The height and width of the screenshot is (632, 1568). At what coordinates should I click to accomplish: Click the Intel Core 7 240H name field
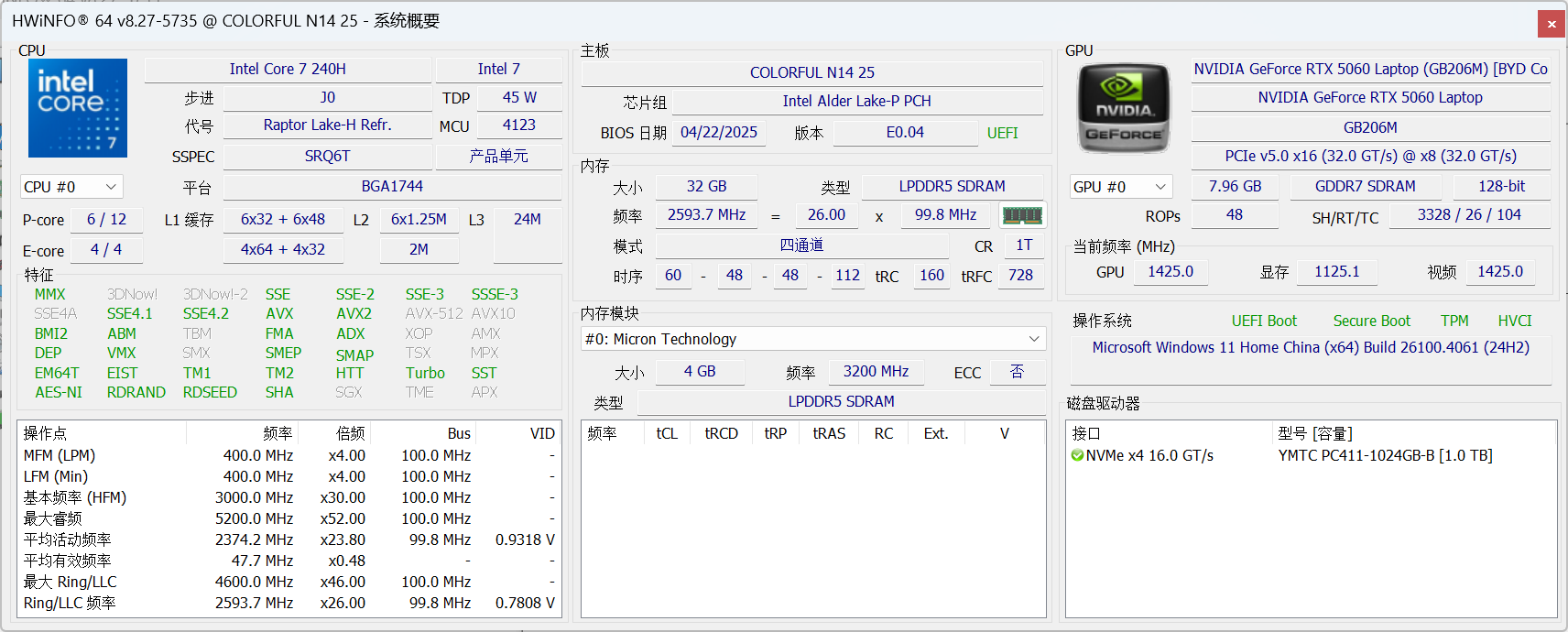pos(288,69)
